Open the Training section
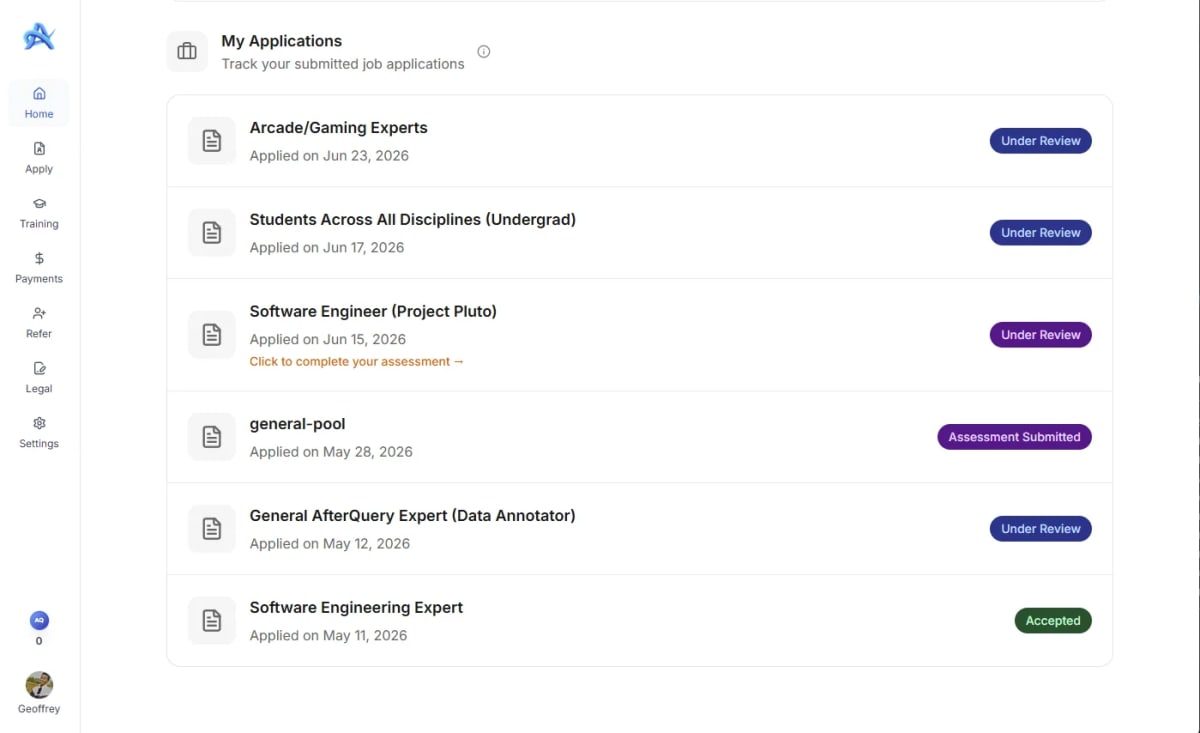This screenshot has width=1200, height=733. [39, 212]
